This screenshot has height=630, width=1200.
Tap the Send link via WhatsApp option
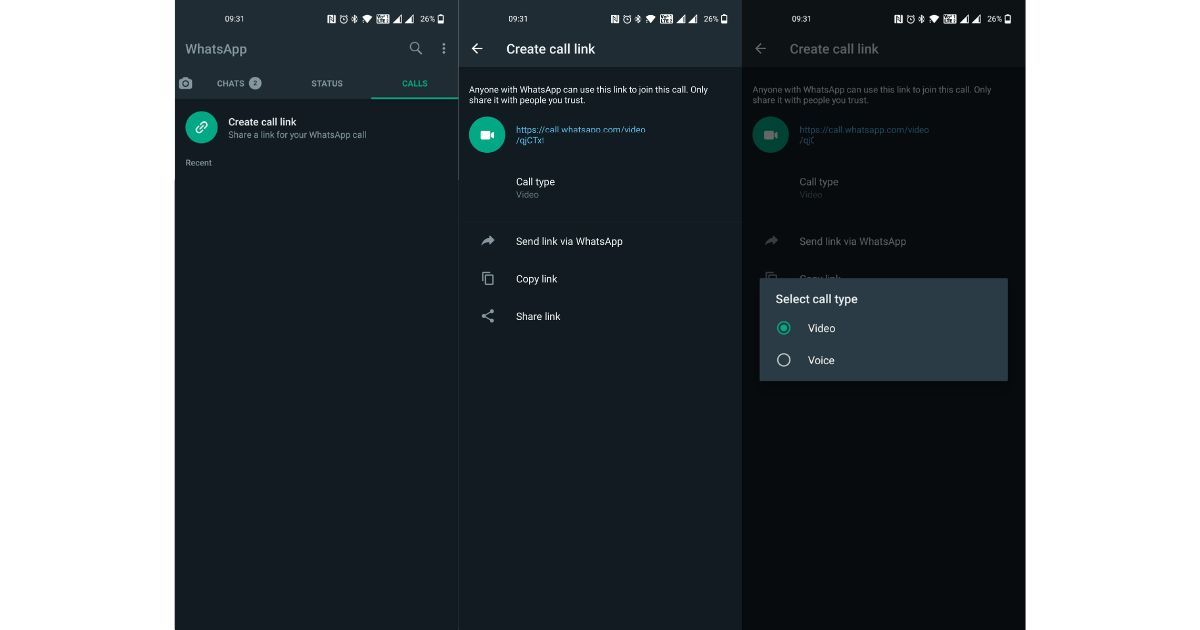pos(600,241)
